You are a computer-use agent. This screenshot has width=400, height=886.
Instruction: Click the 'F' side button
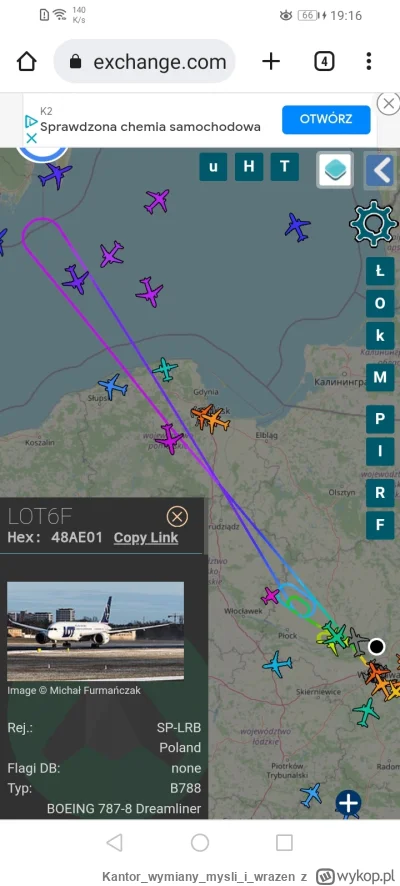click(x=380, y=525)
